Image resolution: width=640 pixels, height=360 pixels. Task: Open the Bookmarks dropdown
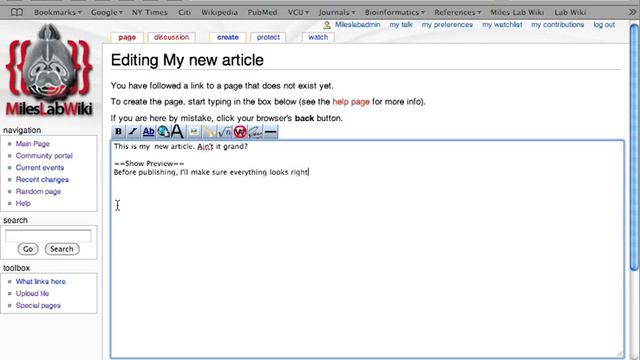(x=58, y=12)
